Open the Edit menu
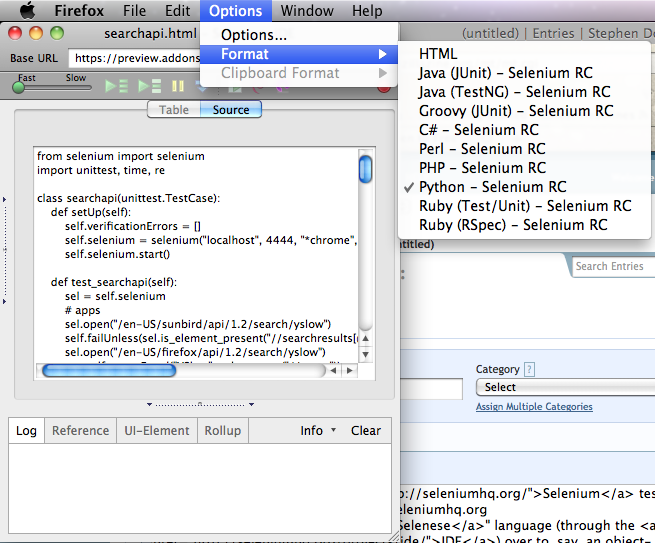This screenshot has height=543, width=655. coord(178,10)
